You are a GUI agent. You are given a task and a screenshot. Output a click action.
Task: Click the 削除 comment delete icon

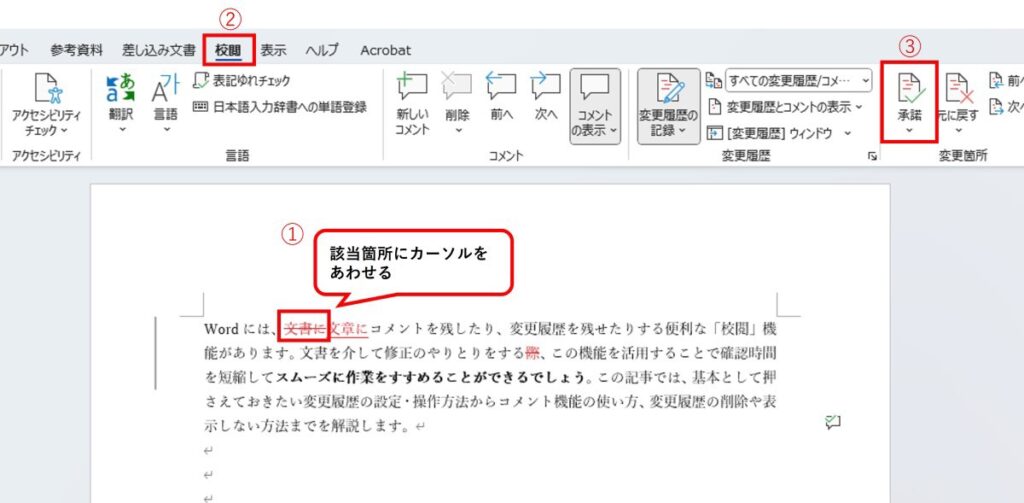pyautogui.click(x=457, y=86)
